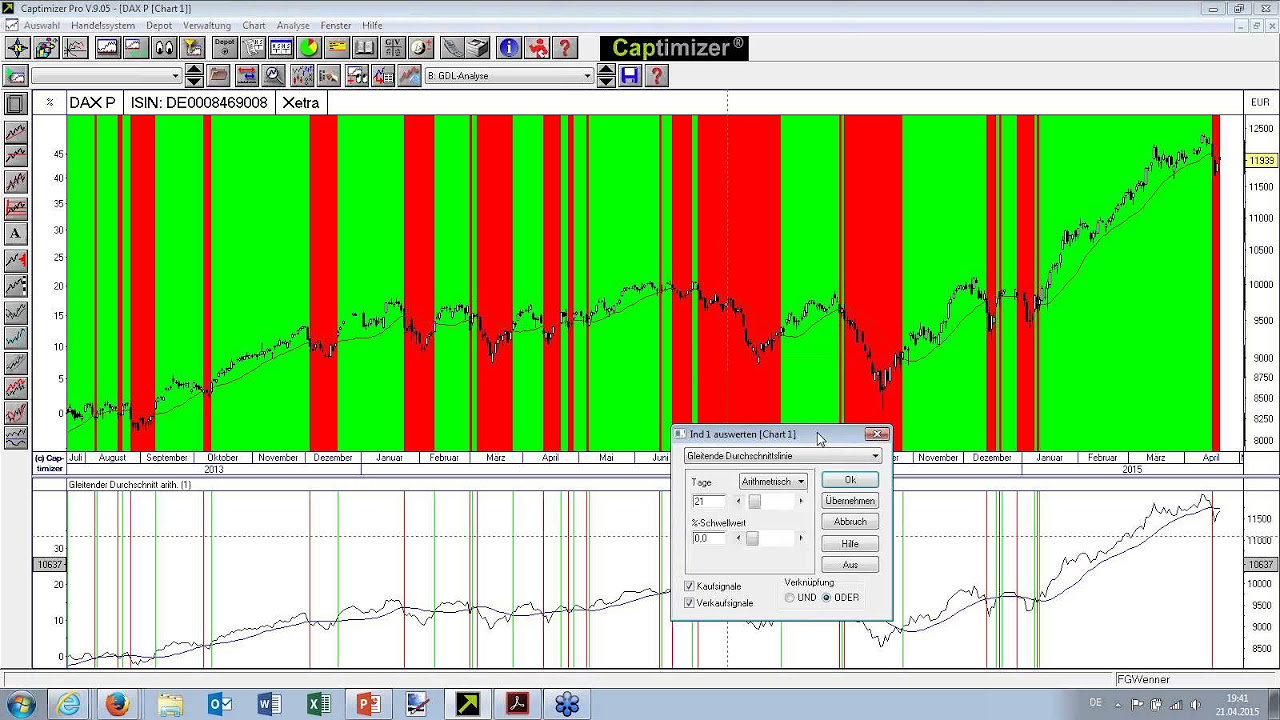Click the DAX P title label
Screen dimensions: 1280x720
tap(92, 103)
